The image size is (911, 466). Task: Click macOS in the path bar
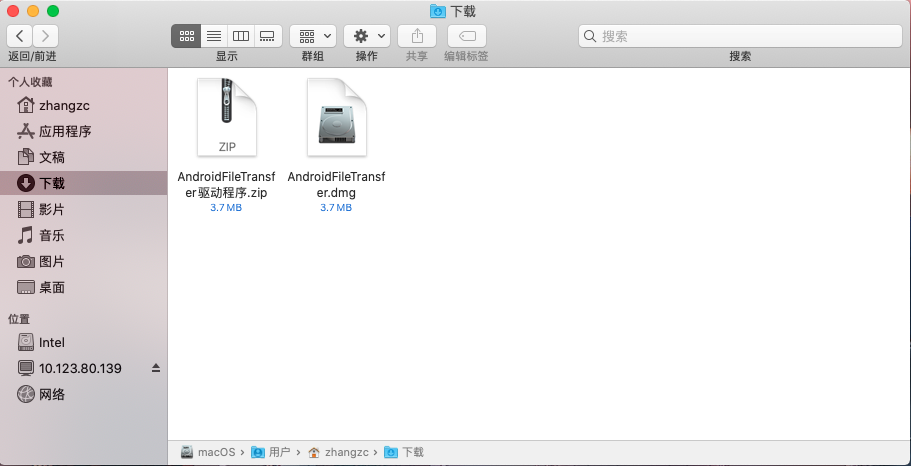208,452
